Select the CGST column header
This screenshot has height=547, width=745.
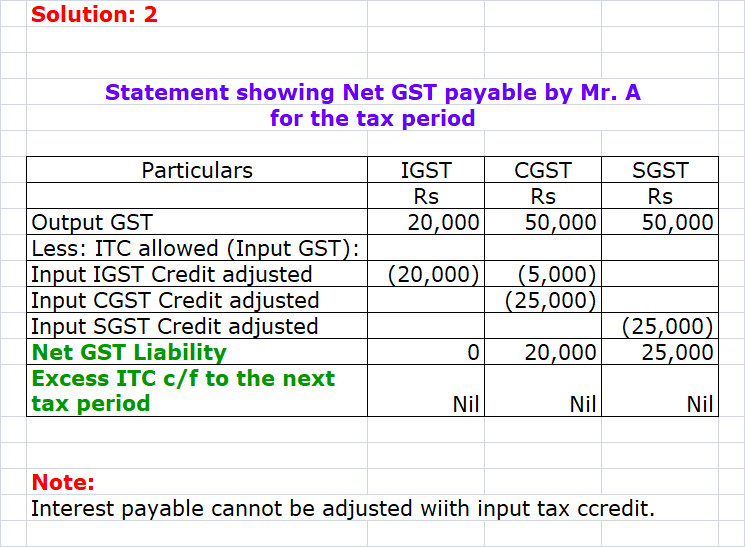click(543, 170)
